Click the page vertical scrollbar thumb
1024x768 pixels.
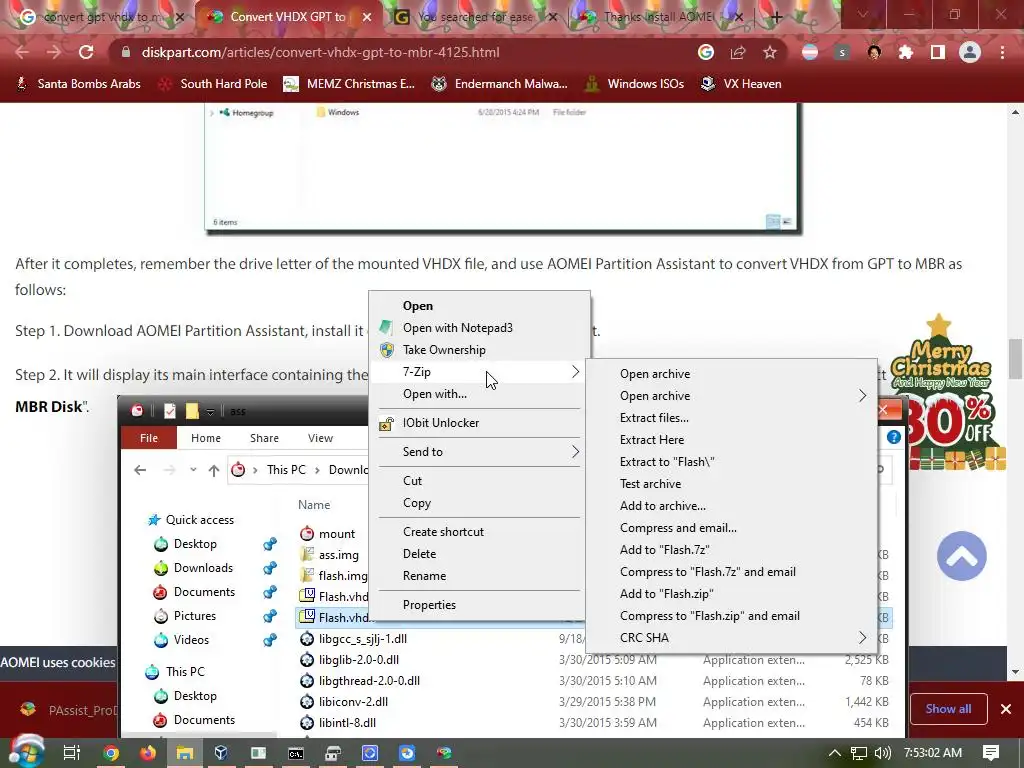[1016, 359]
